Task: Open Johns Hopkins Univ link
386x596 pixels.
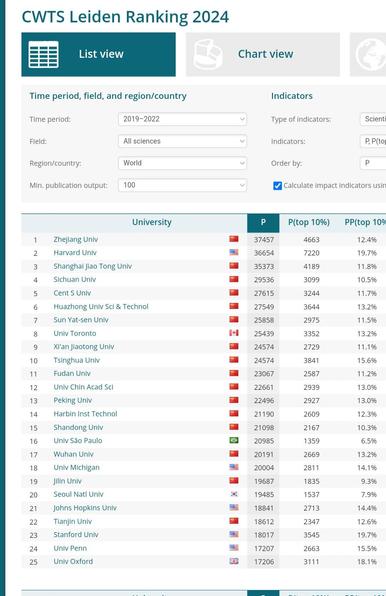Action: [x=85, y=508]
